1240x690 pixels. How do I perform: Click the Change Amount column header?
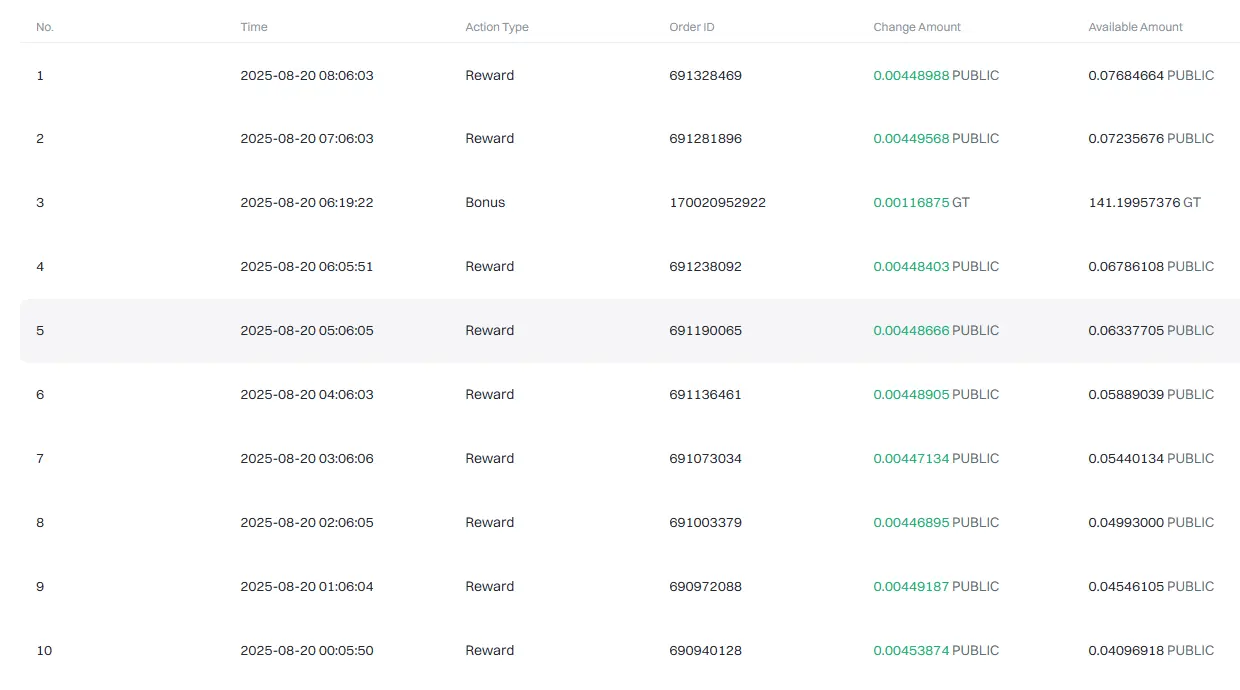click(x=917, y=27)
